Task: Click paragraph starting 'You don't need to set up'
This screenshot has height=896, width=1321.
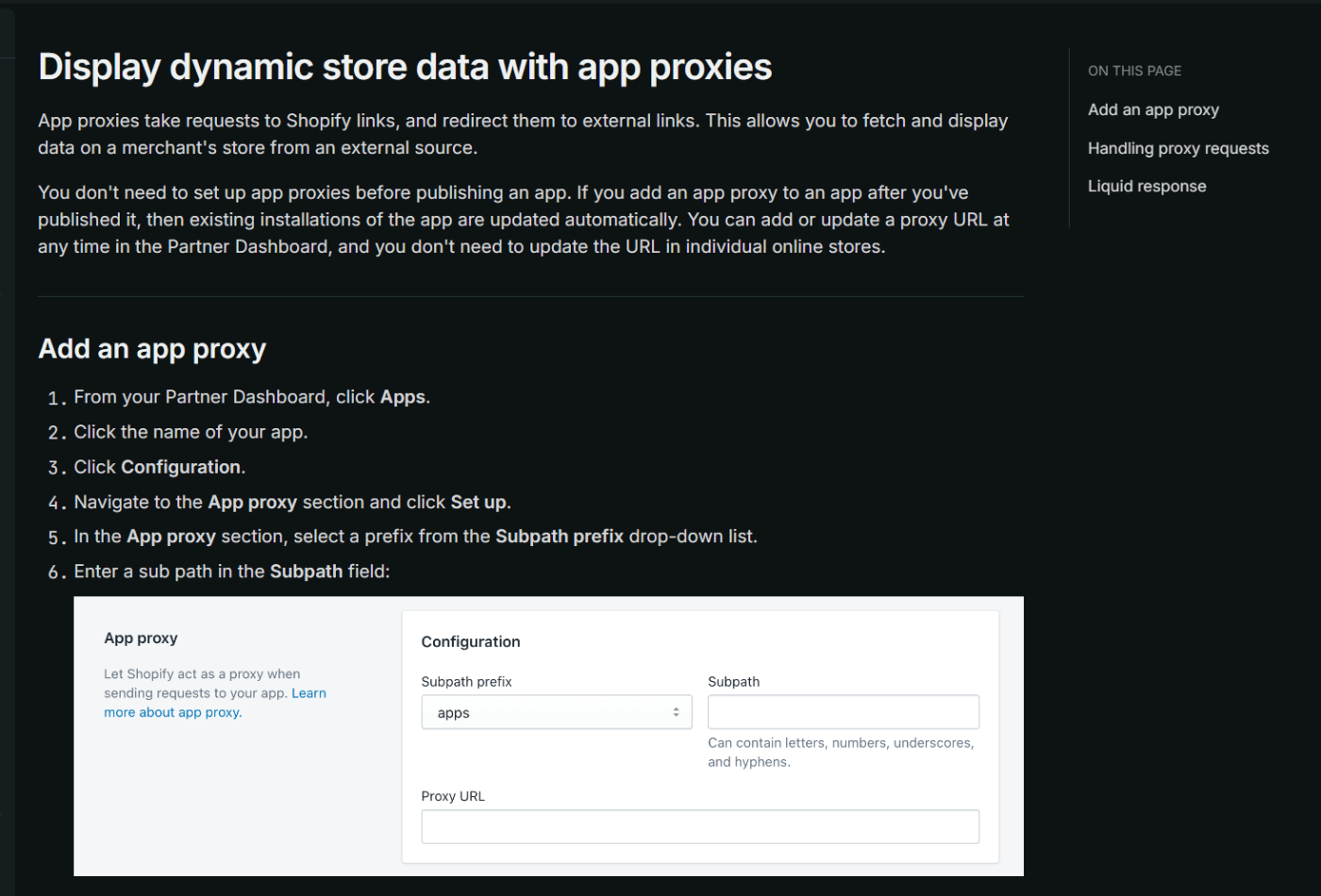Action: pyautogui.click(x=524, y=220)
